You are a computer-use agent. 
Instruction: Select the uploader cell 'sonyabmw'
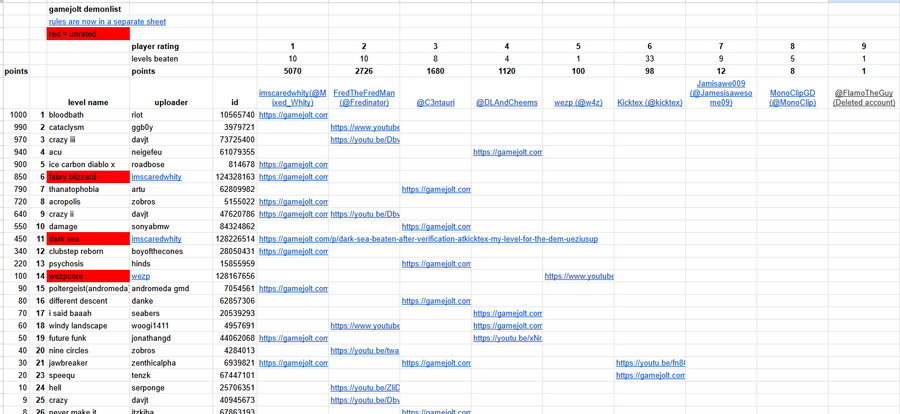[172, 227]
